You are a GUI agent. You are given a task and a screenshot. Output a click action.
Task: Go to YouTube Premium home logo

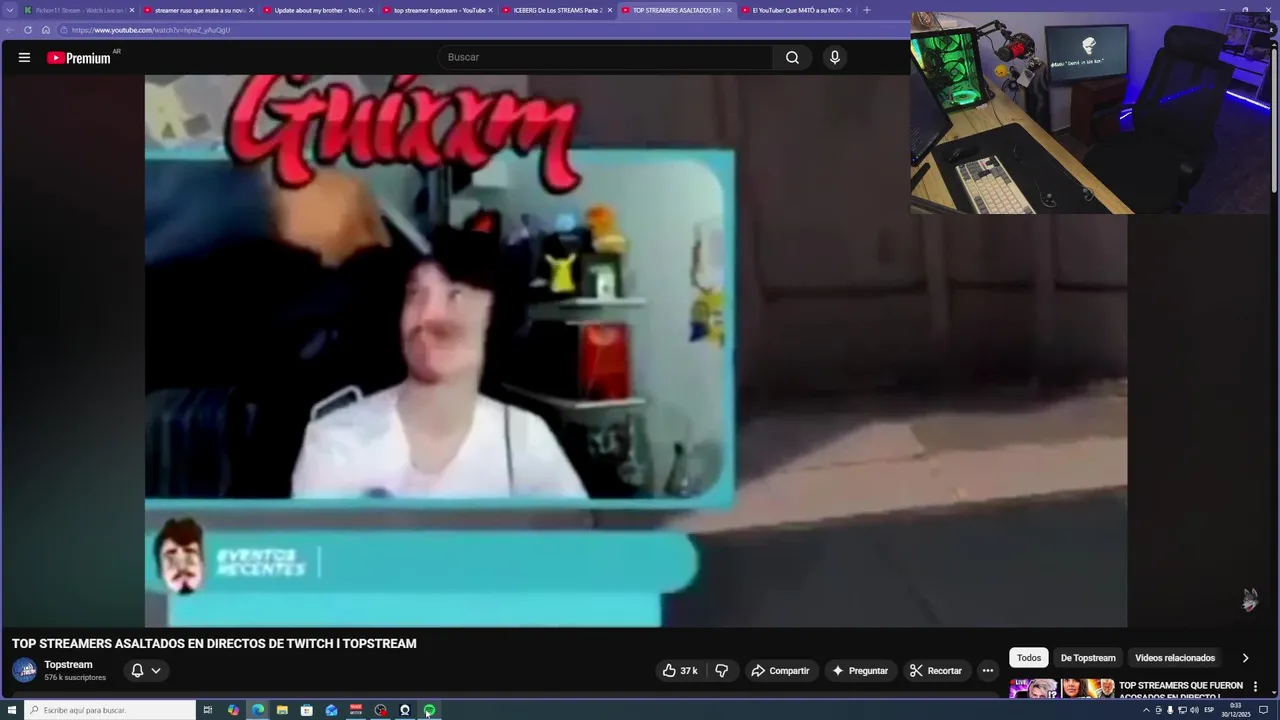80,58
